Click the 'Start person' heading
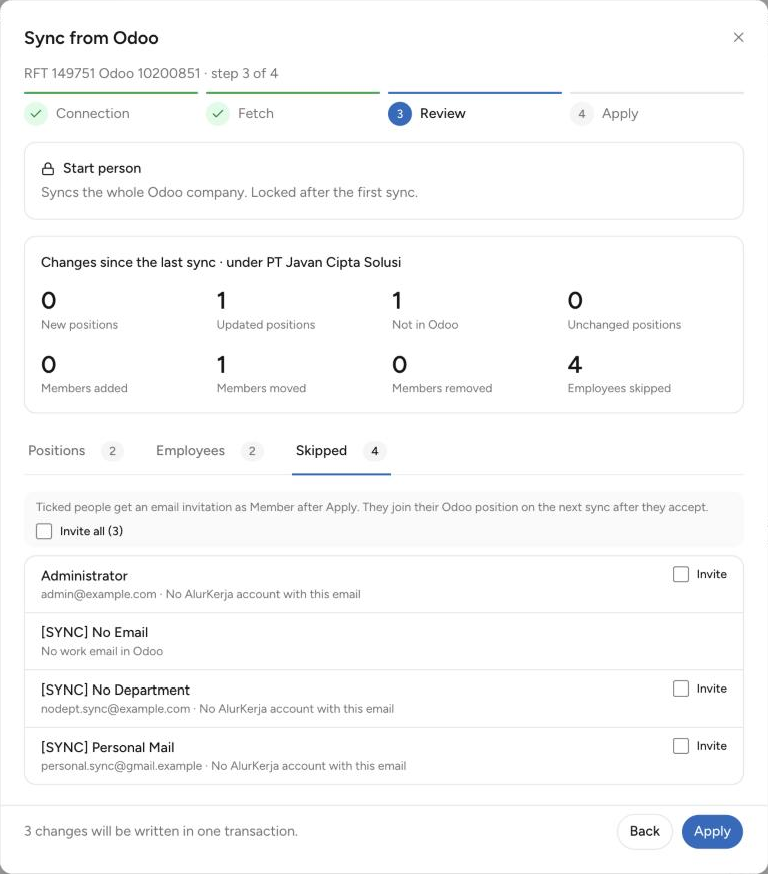 click(102, 168)
